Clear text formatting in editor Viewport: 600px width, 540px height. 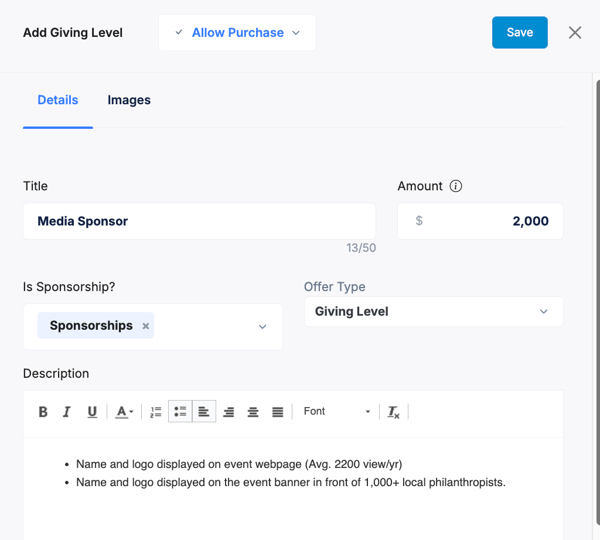pyautogui.click(x=394, y=412)
